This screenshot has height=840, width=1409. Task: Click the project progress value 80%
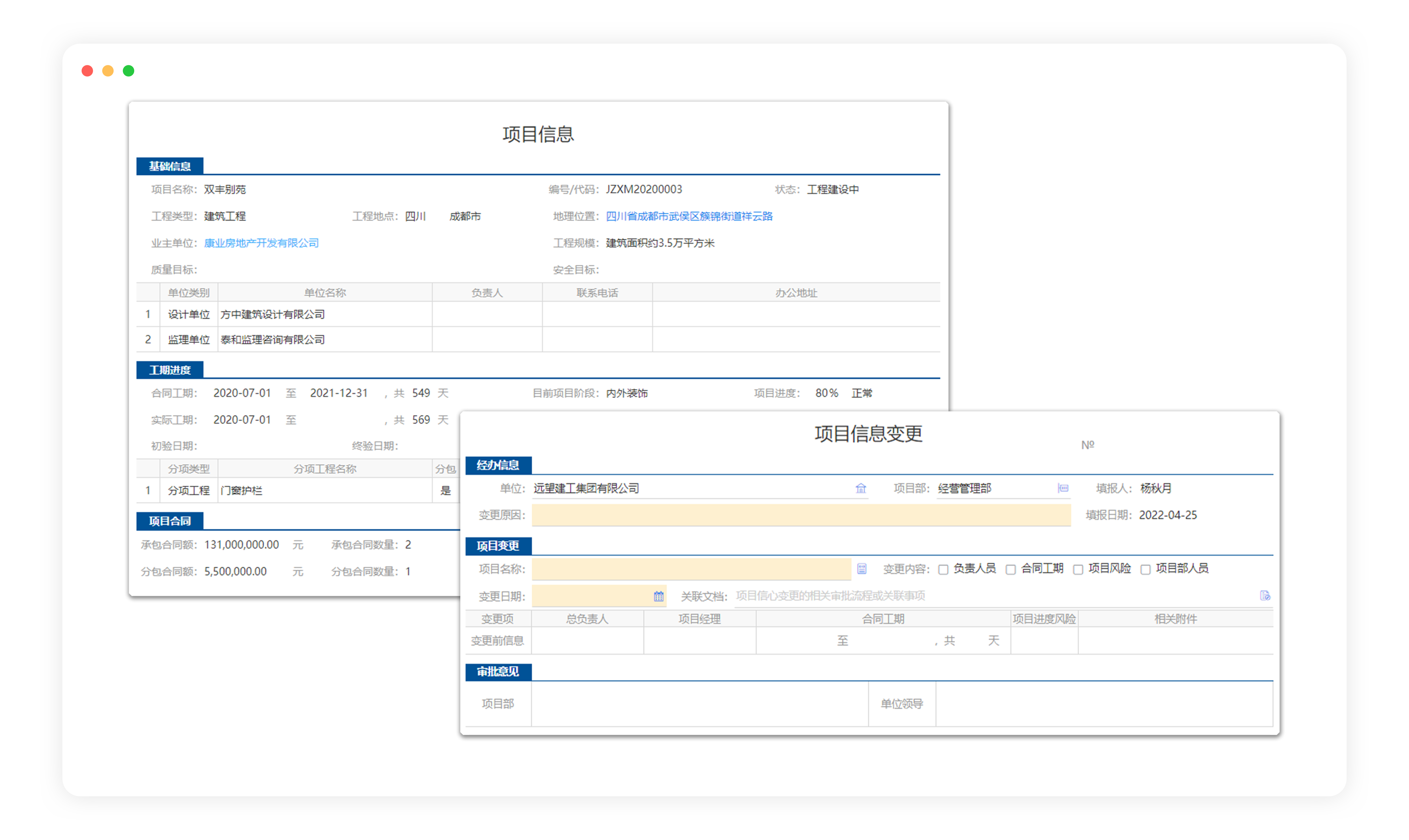tap(827, 393)
